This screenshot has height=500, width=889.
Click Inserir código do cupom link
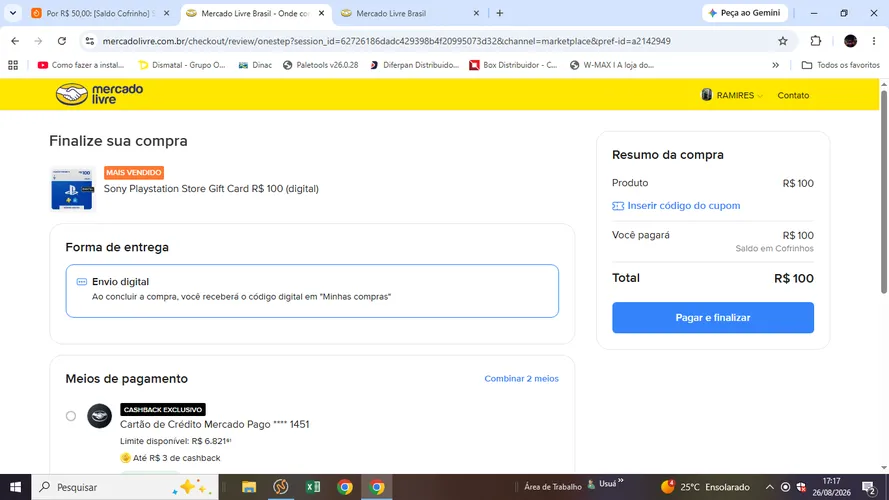tap(683, 206)
